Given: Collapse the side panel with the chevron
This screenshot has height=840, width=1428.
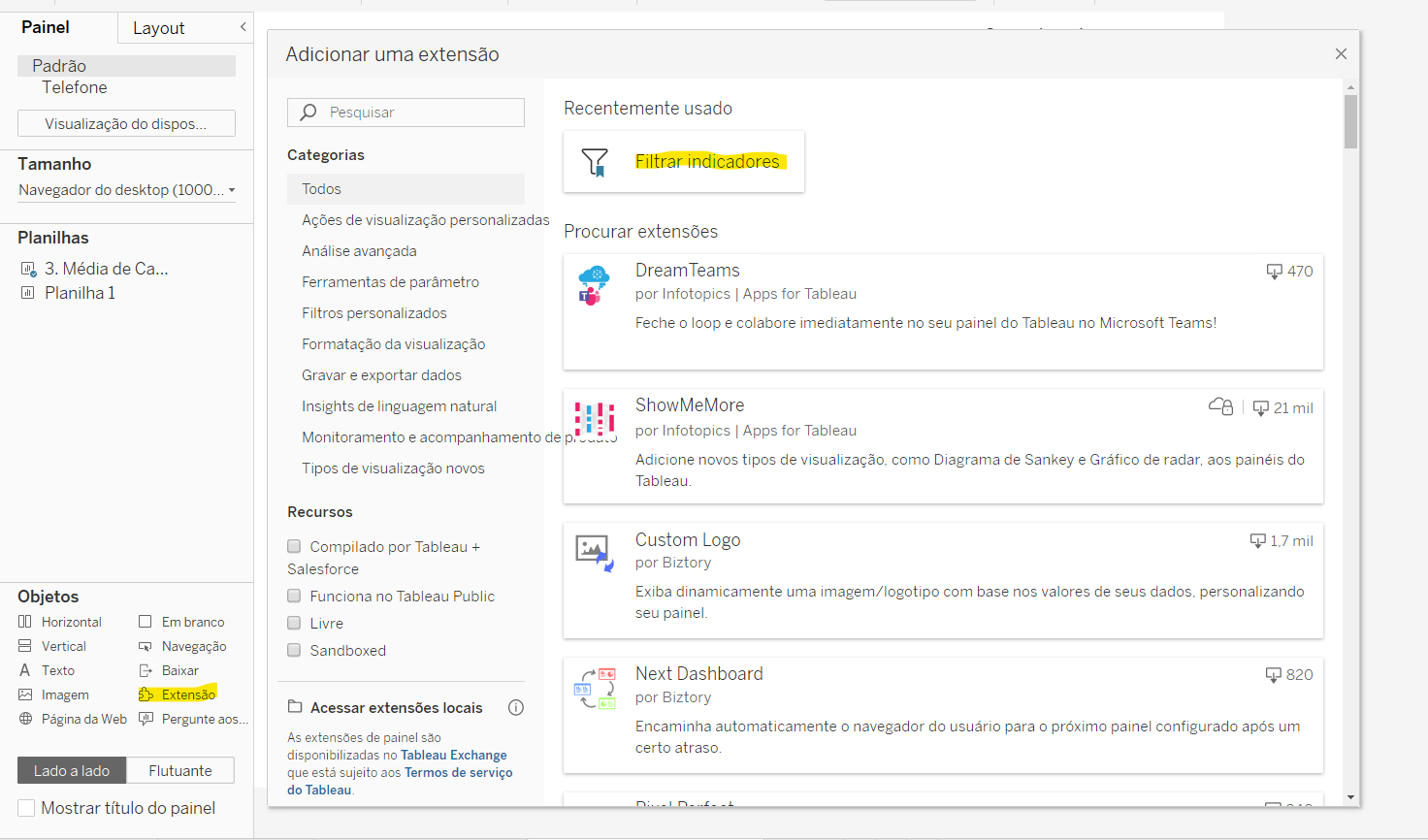Looking at the screenshot, I should 243,27.
